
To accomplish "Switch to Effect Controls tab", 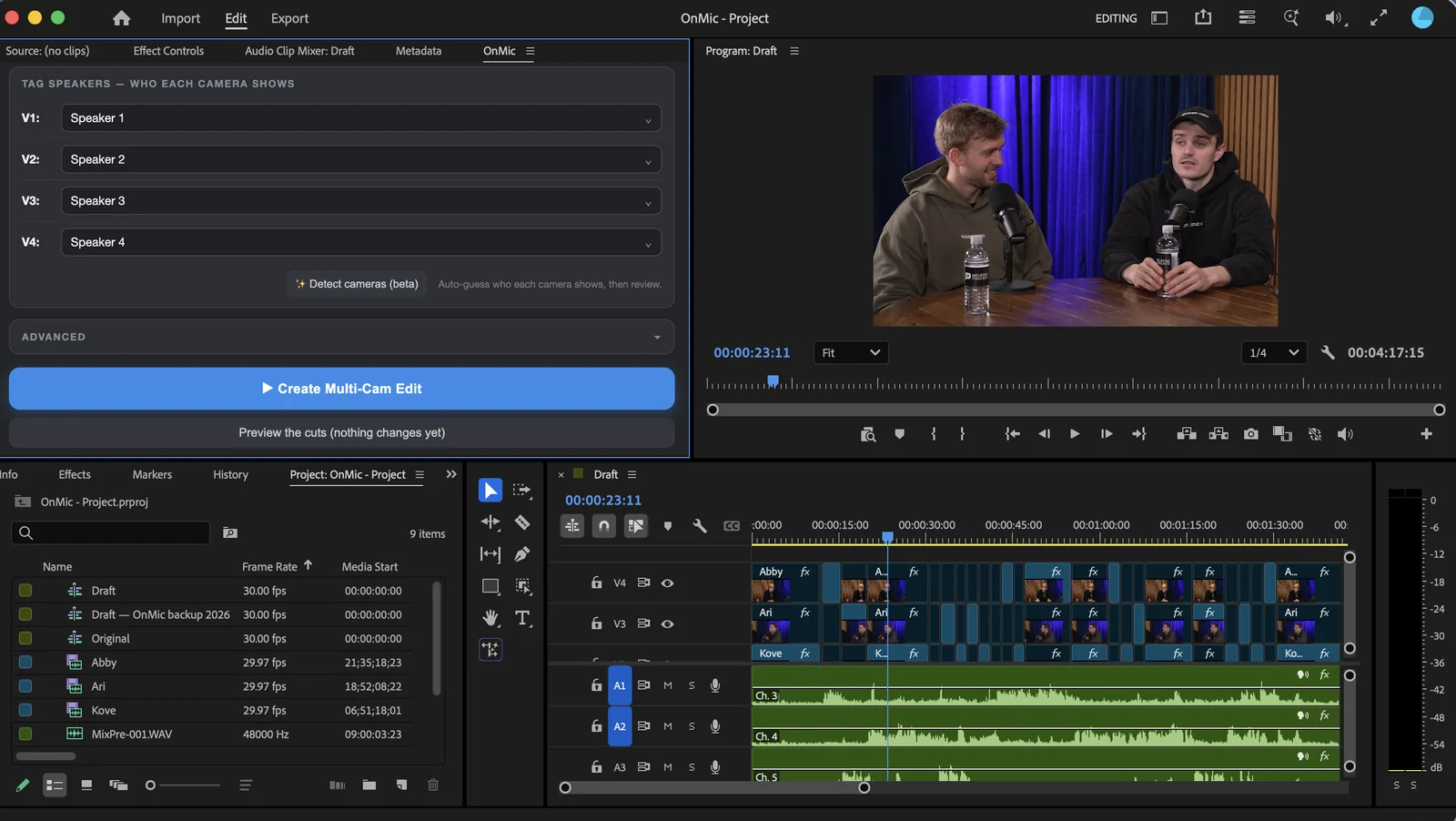I will pyautogui.click(x=168, y=51).
